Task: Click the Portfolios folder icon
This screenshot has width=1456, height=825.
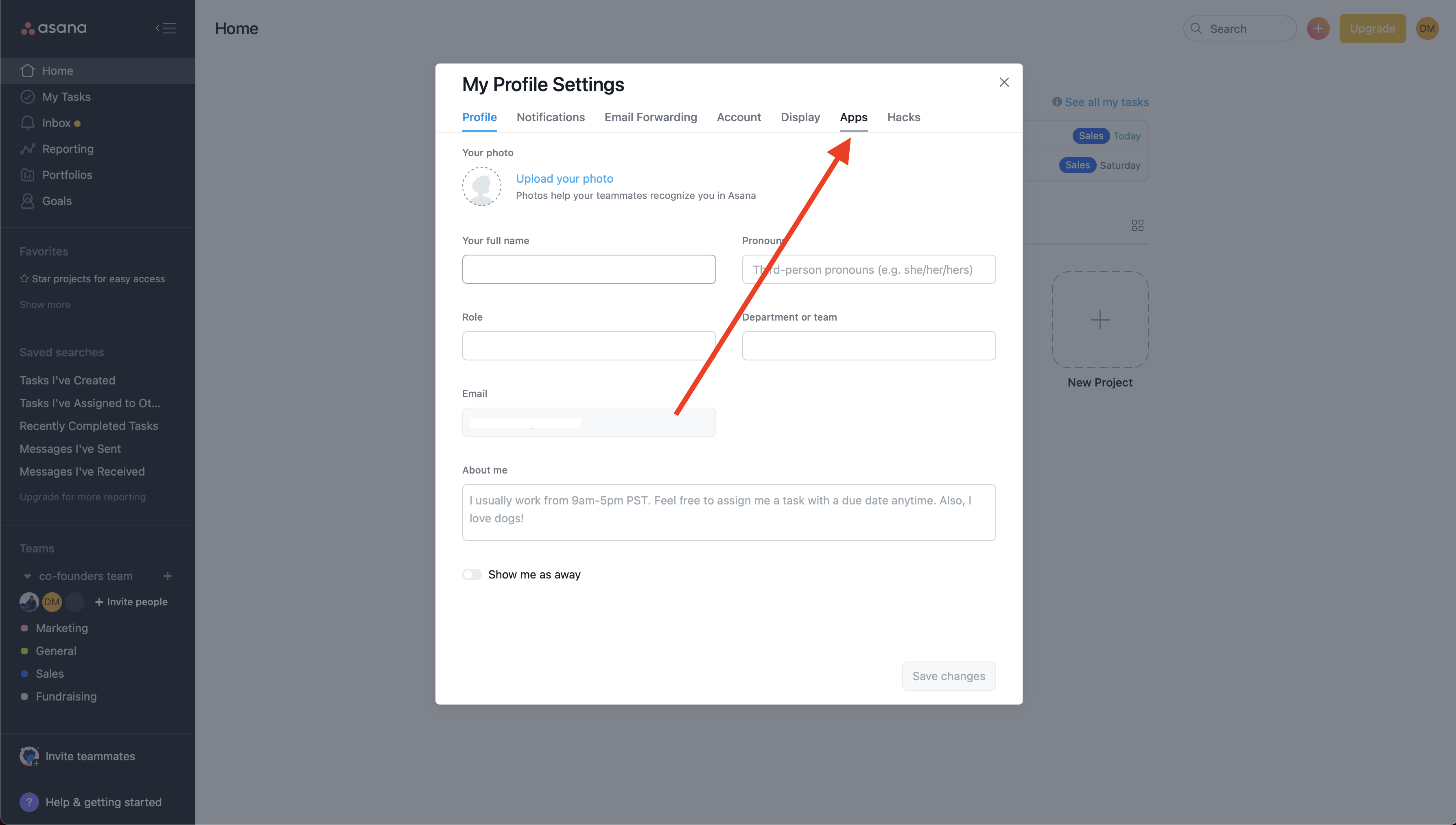Action: [27, 175]
